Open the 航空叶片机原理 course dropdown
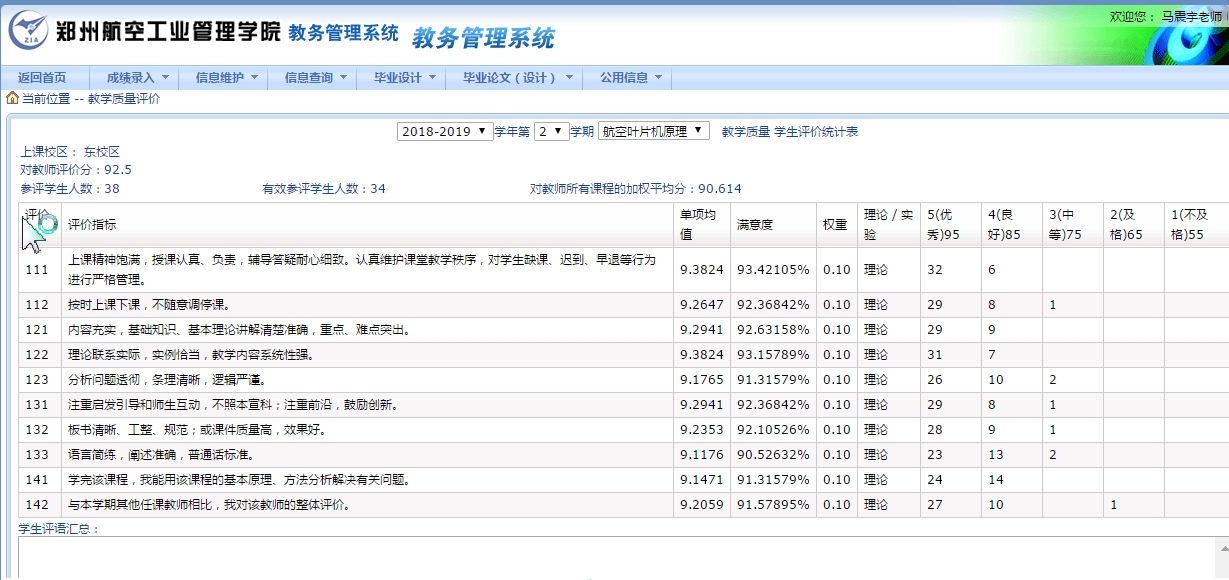This screenshot has height=580, width=1229. point(653,131)
